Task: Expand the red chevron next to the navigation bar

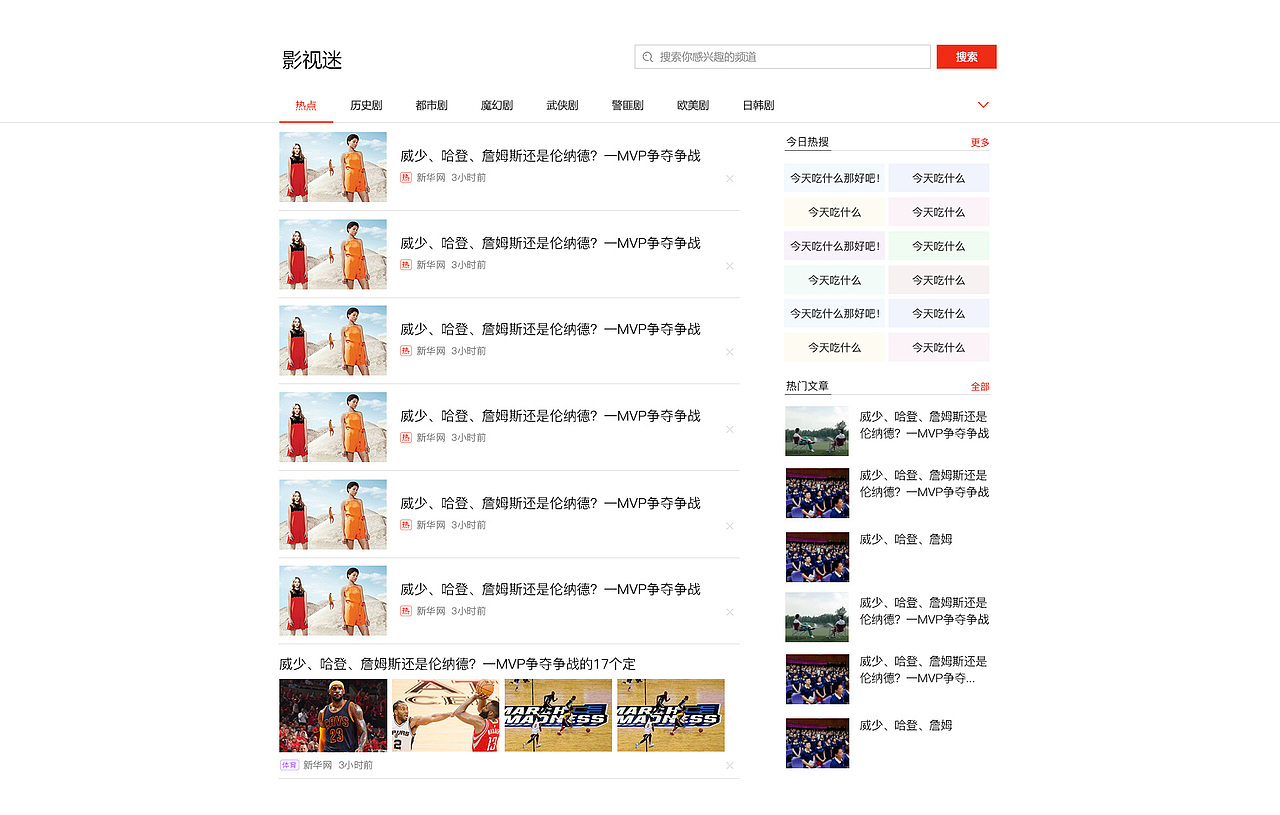Action: click(x=983, y=104)
